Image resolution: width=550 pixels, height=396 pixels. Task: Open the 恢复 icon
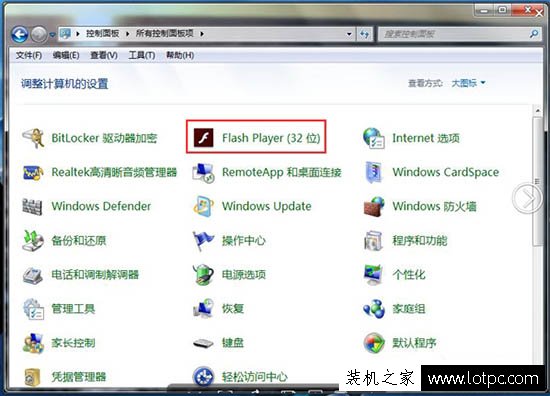(x=203, y=309)
